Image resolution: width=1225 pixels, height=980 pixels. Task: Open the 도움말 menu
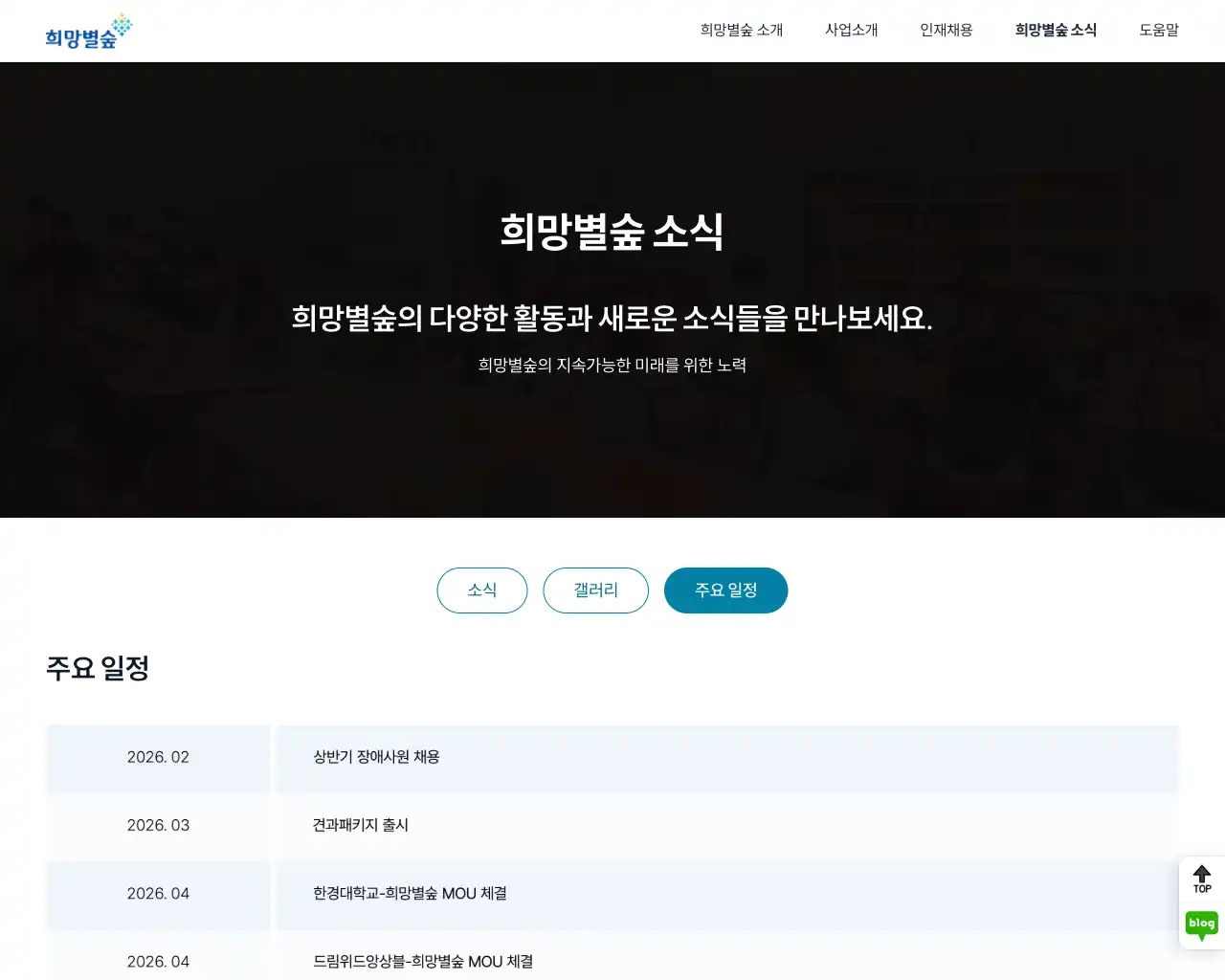(x=1159, y=31)
